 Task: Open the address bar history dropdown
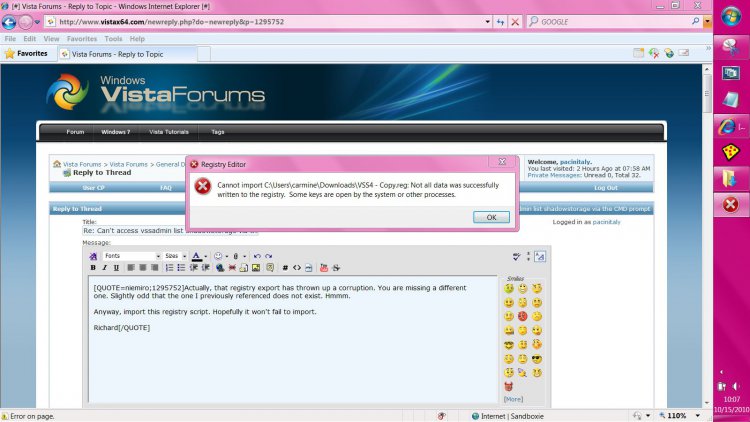click(x=487, y=22)
